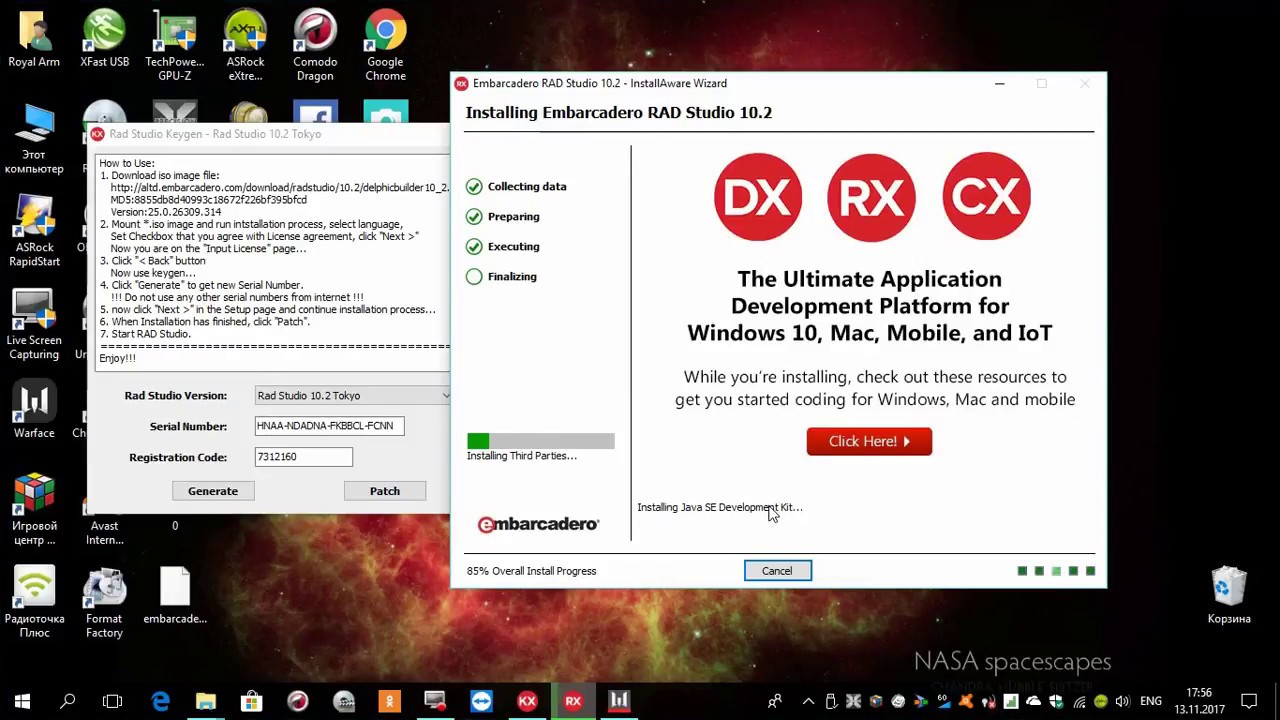Click the CX round logo in installer
Screen dimensions: 1280x720
[986, 196]
